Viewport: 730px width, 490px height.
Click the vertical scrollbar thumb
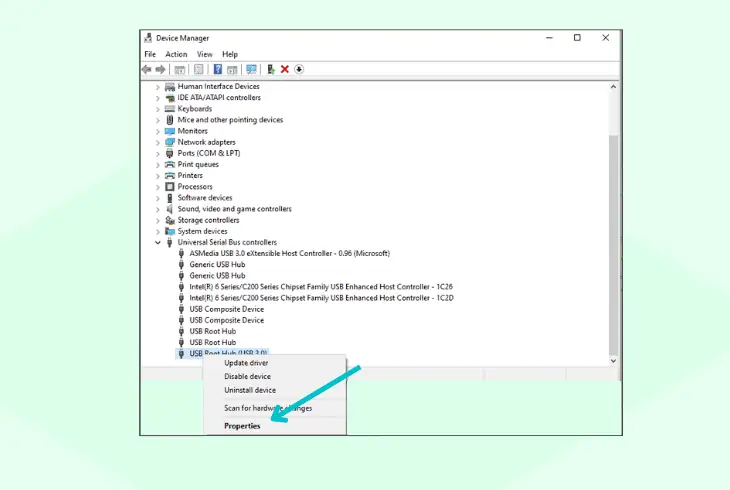[x=613, y=245]
